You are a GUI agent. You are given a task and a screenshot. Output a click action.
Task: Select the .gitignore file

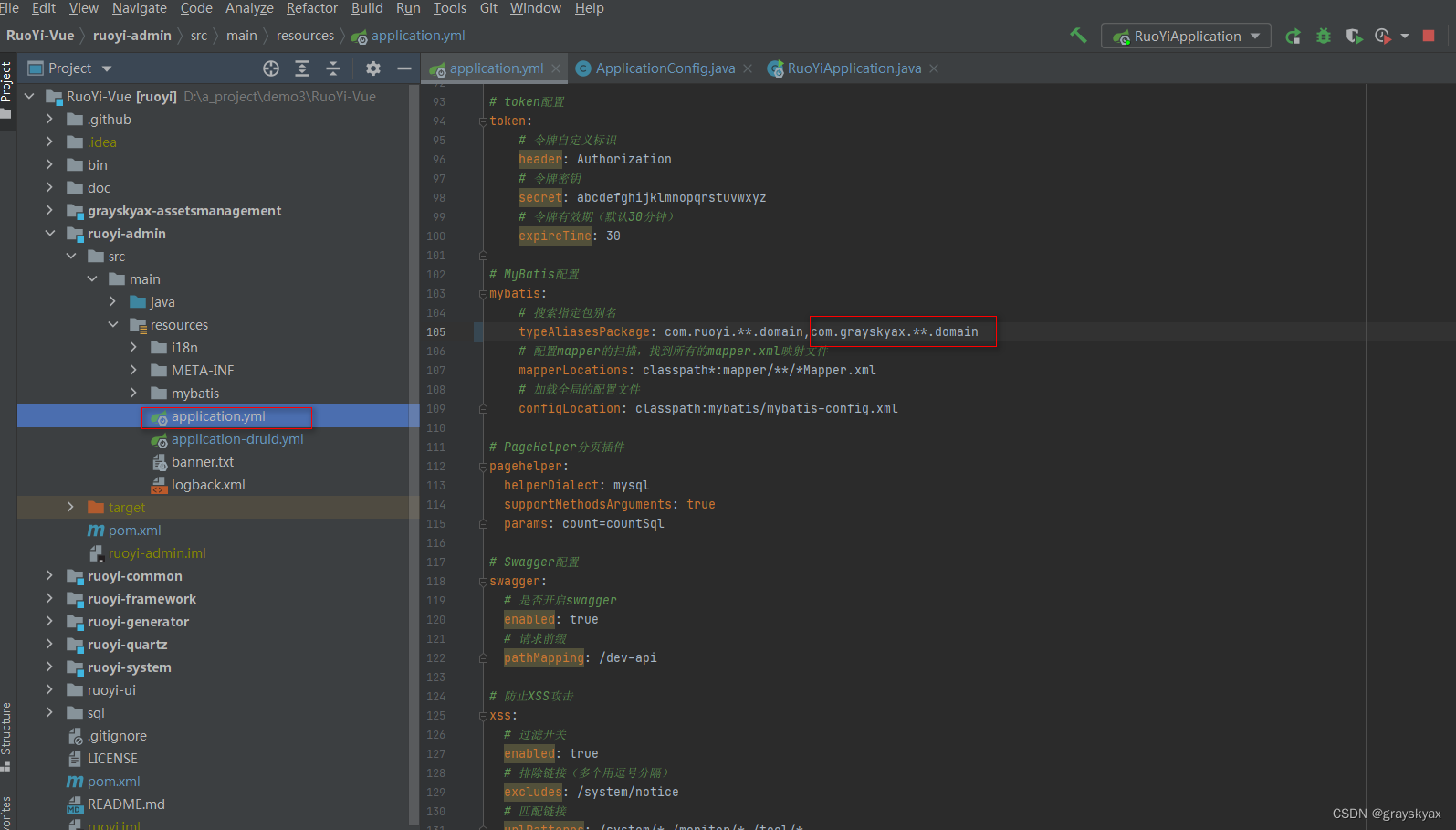tap(116, 736)
